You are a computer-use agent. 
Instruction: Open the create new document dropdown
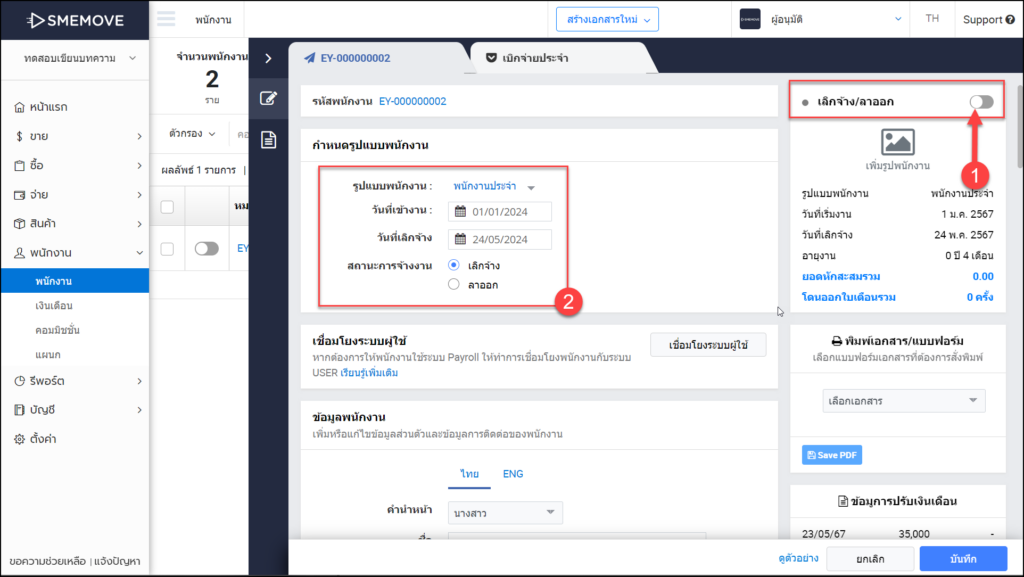point(608,19)
